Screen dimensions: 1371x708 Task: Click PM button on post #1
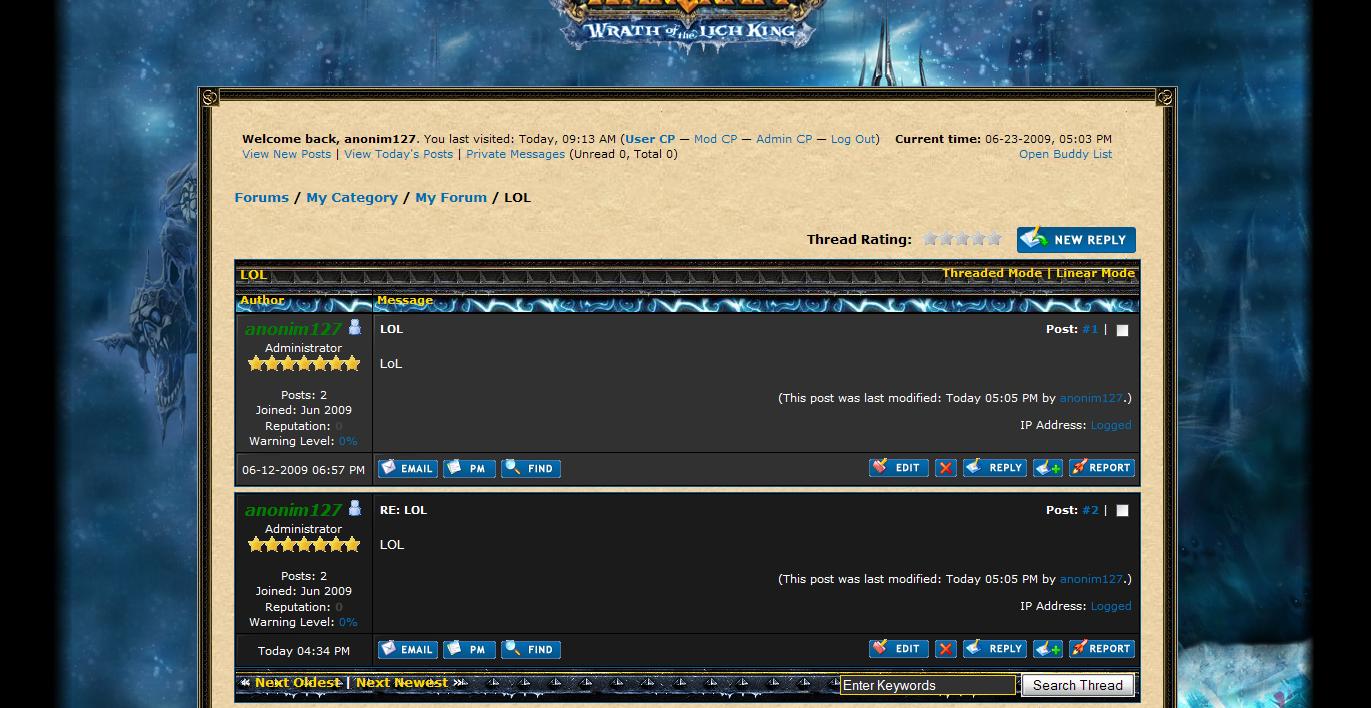470,468
